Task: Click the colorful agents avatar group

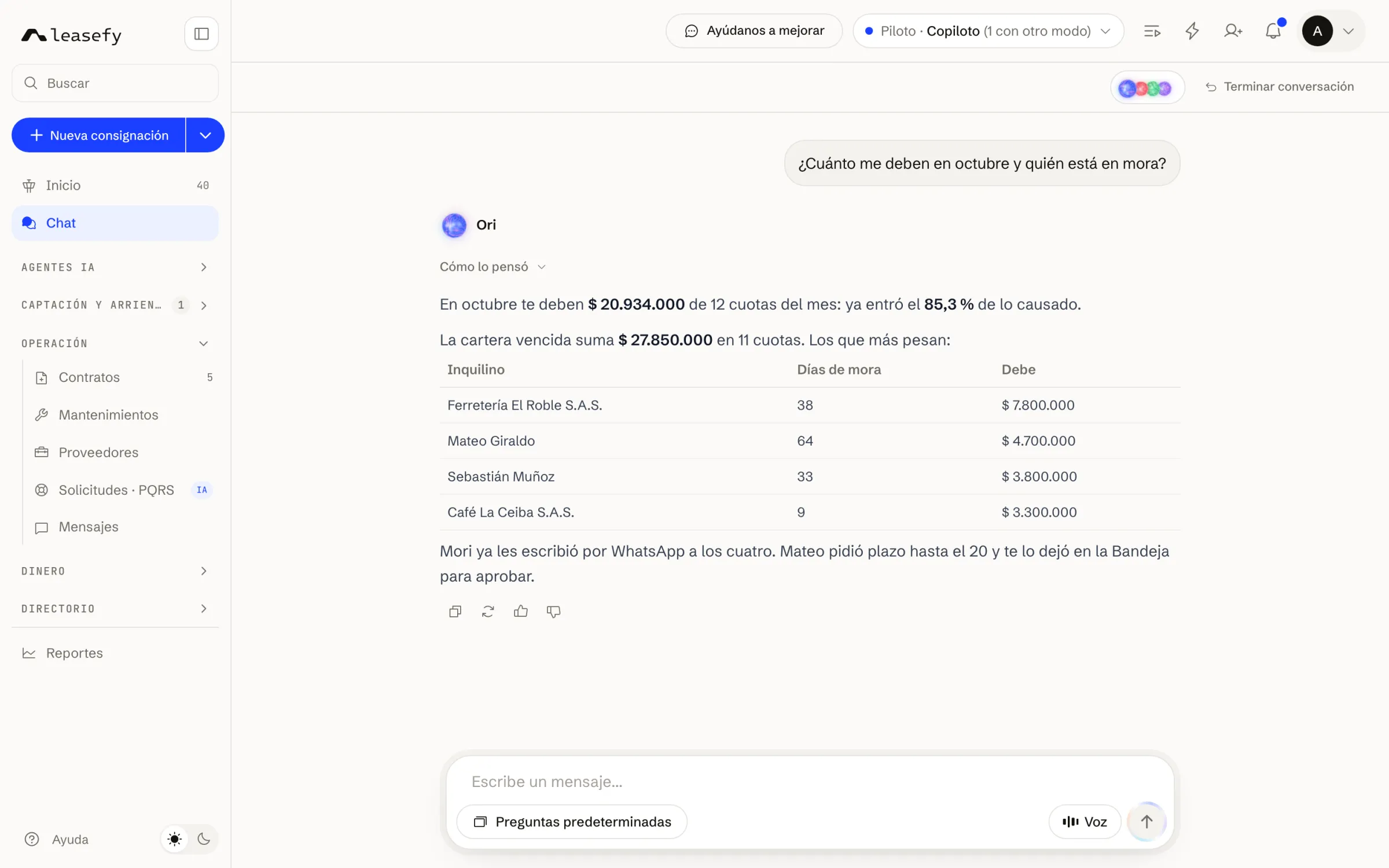Action: (1147, 88)
